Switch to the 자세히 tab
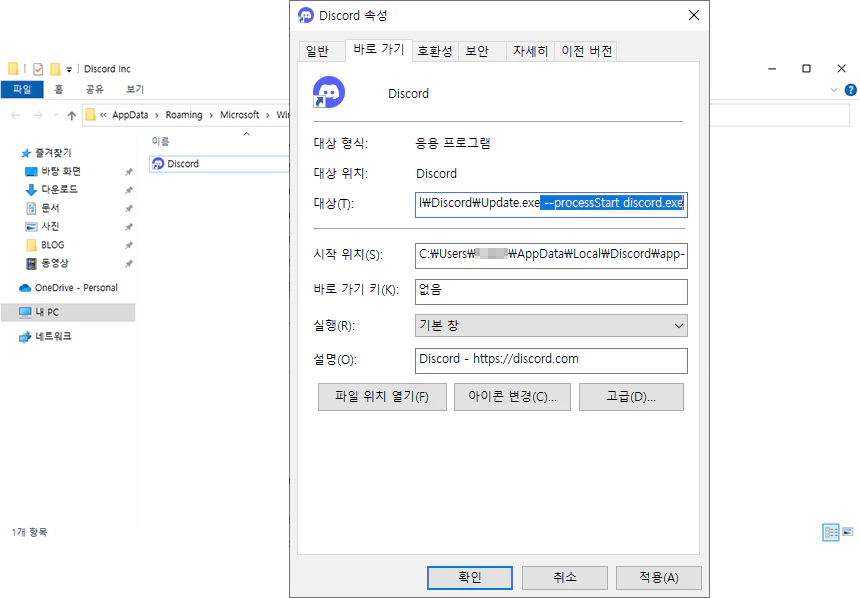860x598 pixels. [530, 51]
